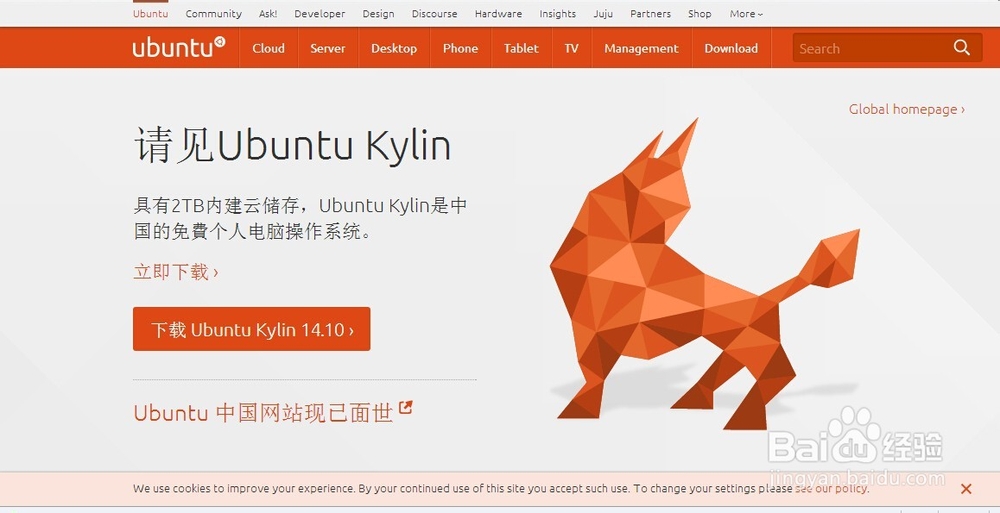Select the Ubuntu tab in the top bar
The height and width of the screenshot is (513, 1000).
click(151, 13)
